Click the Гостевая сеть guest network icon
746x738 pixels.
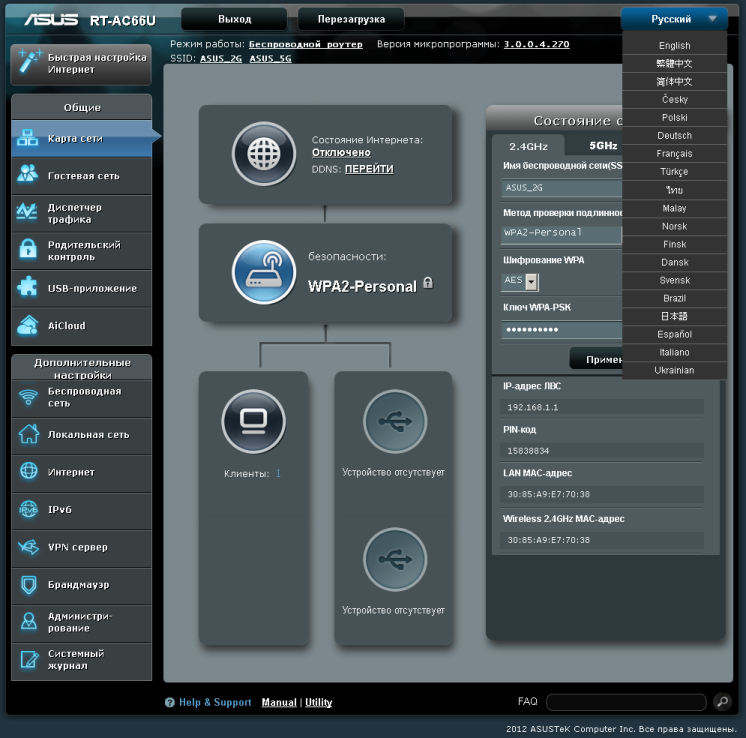click(x=27, y=174)
